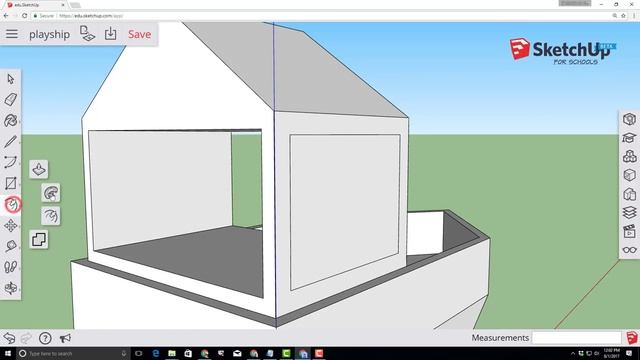Click the SketchUp for Schools logo
The height and width of the screenshot is (360, 640).
pyautogui.click(x=563, y=51)
